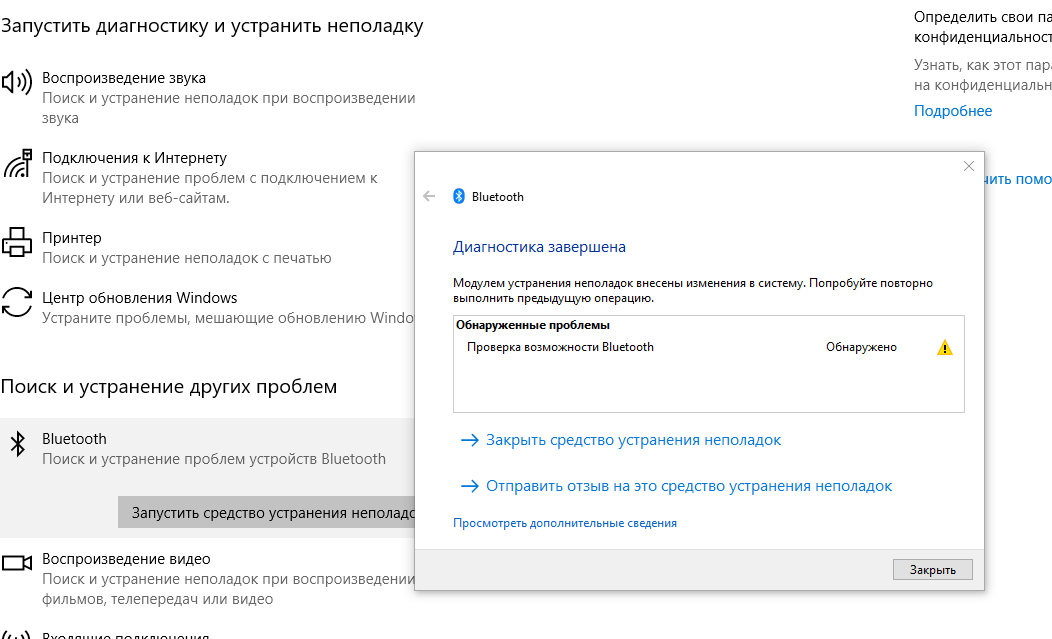This screenshot has height=639, width=1052.
Task: Click the 'Обнаруженные проблемы' list header
Action: click(x=533, y=325)
